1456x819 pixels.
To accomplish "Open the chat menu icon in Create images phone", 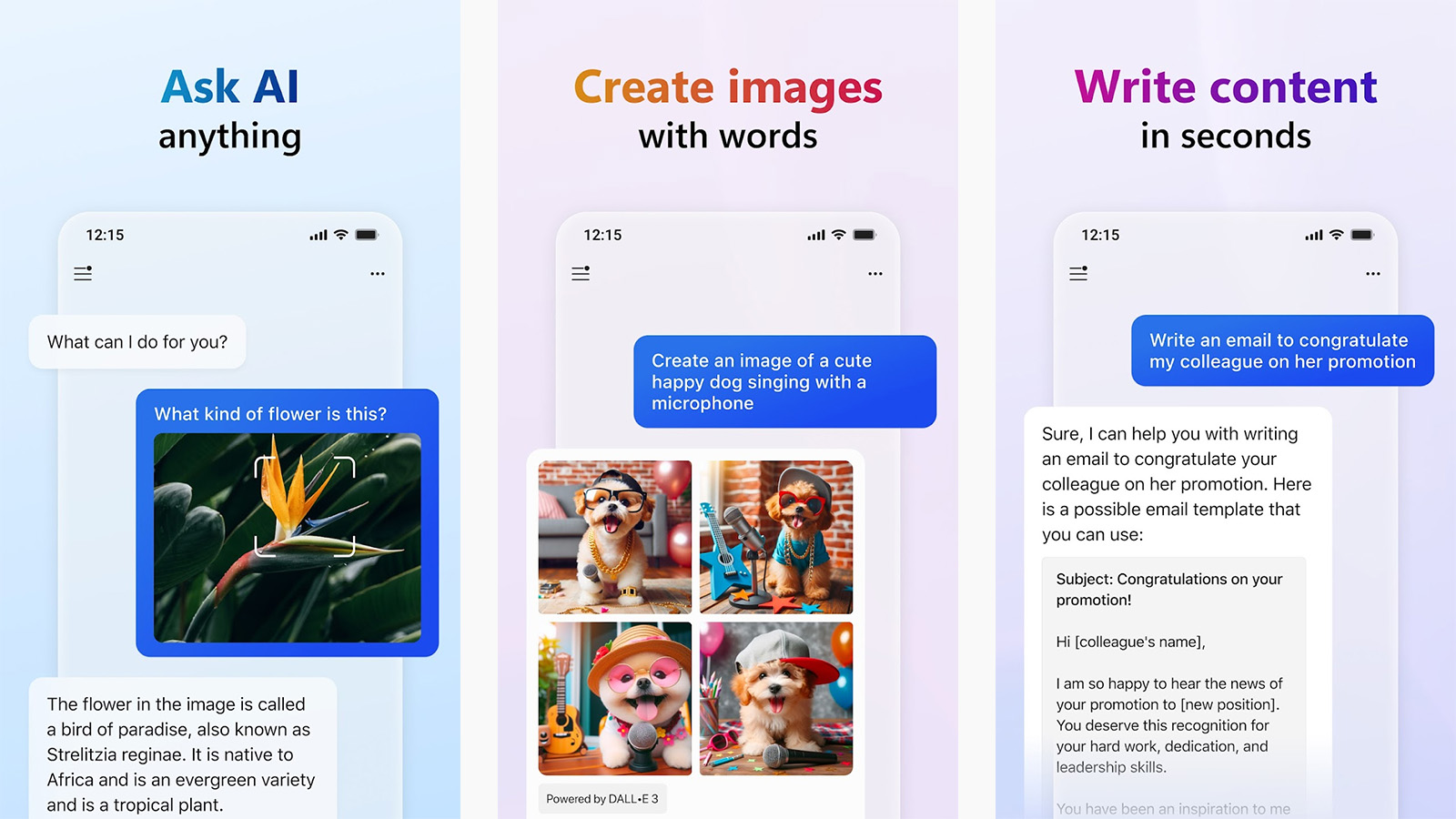I will pos(581,273).
